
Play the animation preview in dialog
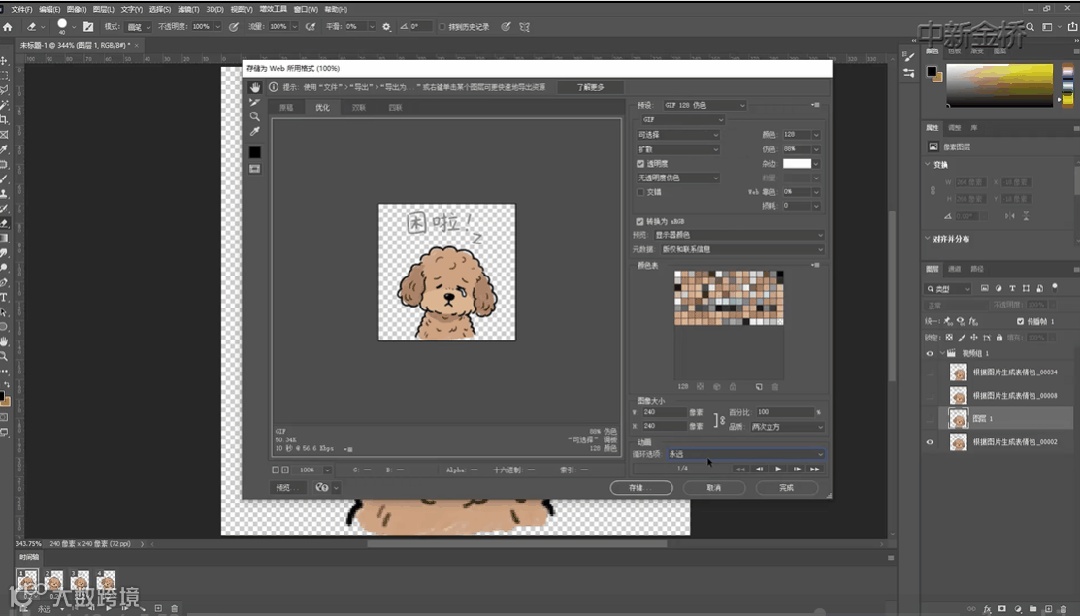[778, 469]
